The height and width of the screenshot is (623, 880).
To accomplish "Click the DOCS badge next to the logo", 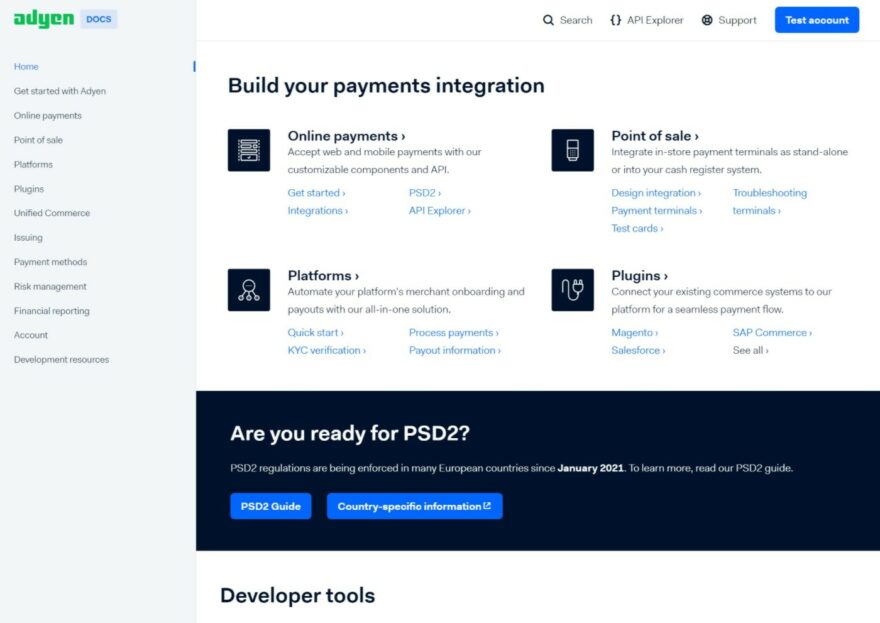I will pyautogui.click(x=97, y=18).
